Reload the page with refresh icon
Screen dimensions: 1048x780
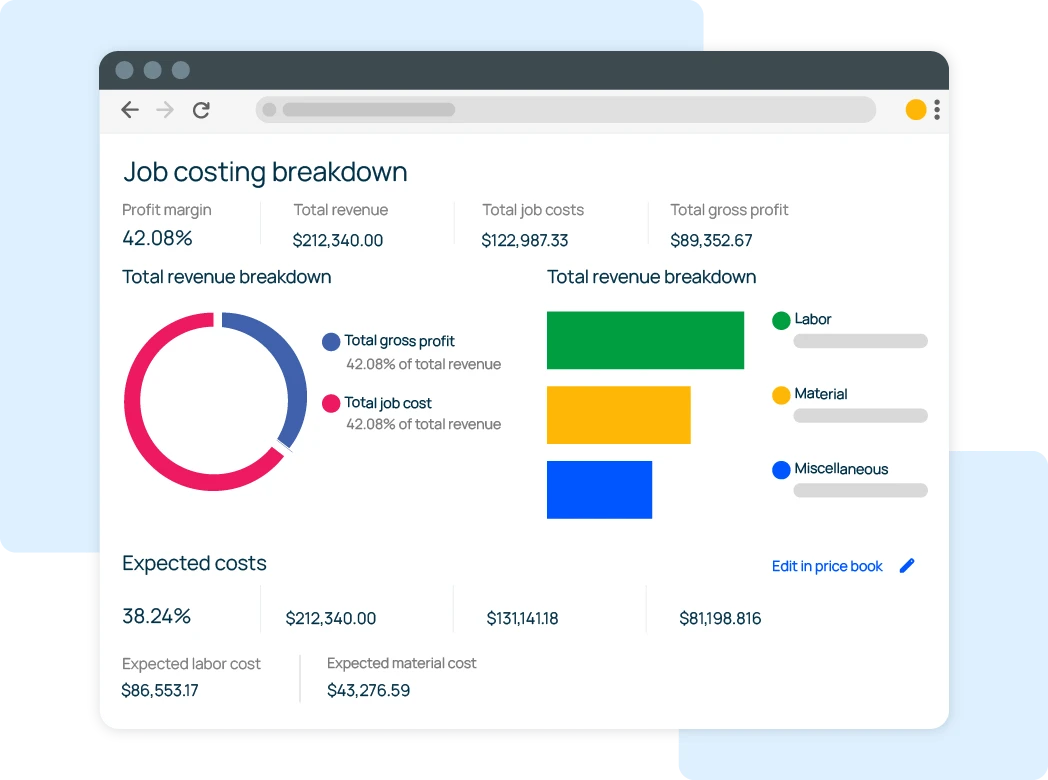[x=201, y=110]
